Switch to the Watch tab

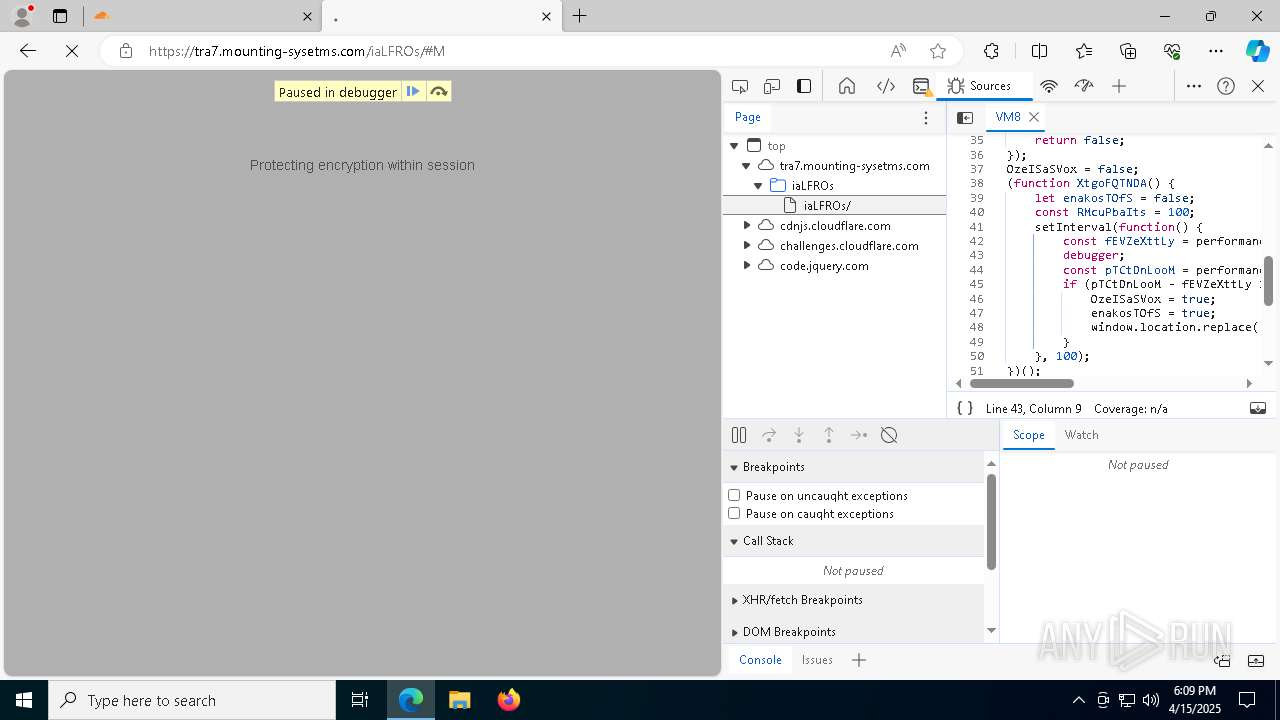click(x=1081, y=435)
